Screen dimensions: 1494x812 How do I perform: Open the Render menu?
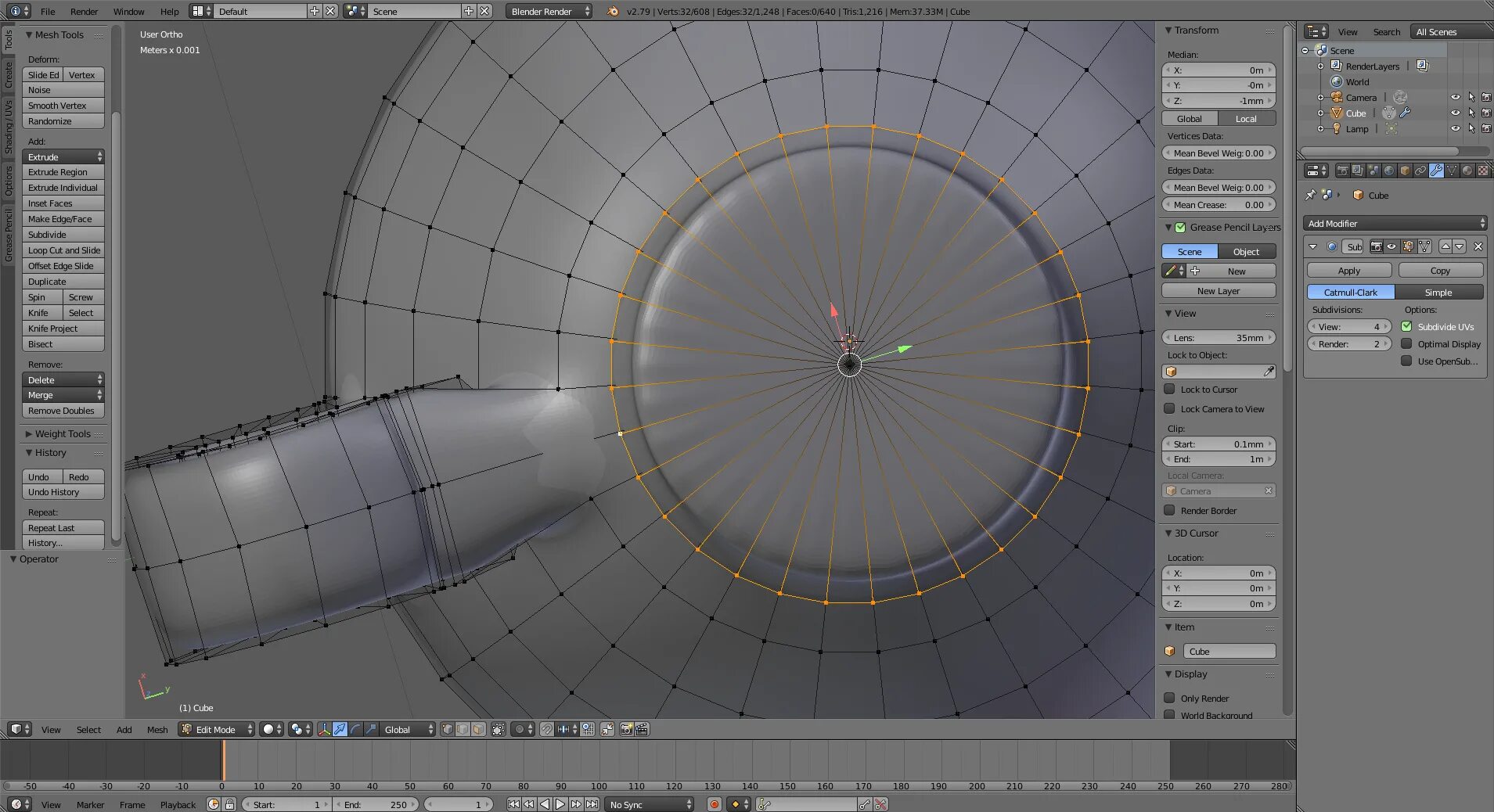tap(84, 11)
